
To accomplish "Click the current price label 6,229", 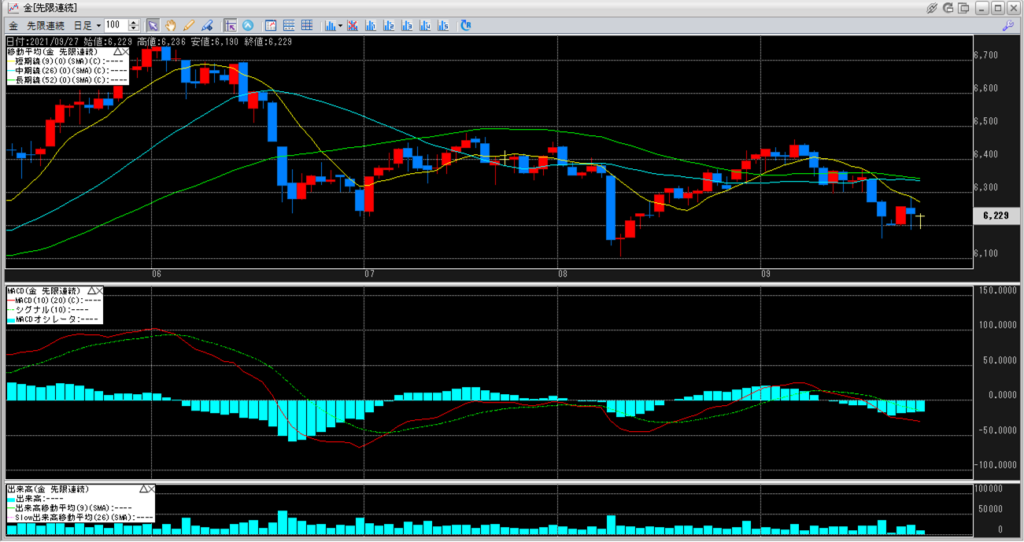I will pos(997,215).
